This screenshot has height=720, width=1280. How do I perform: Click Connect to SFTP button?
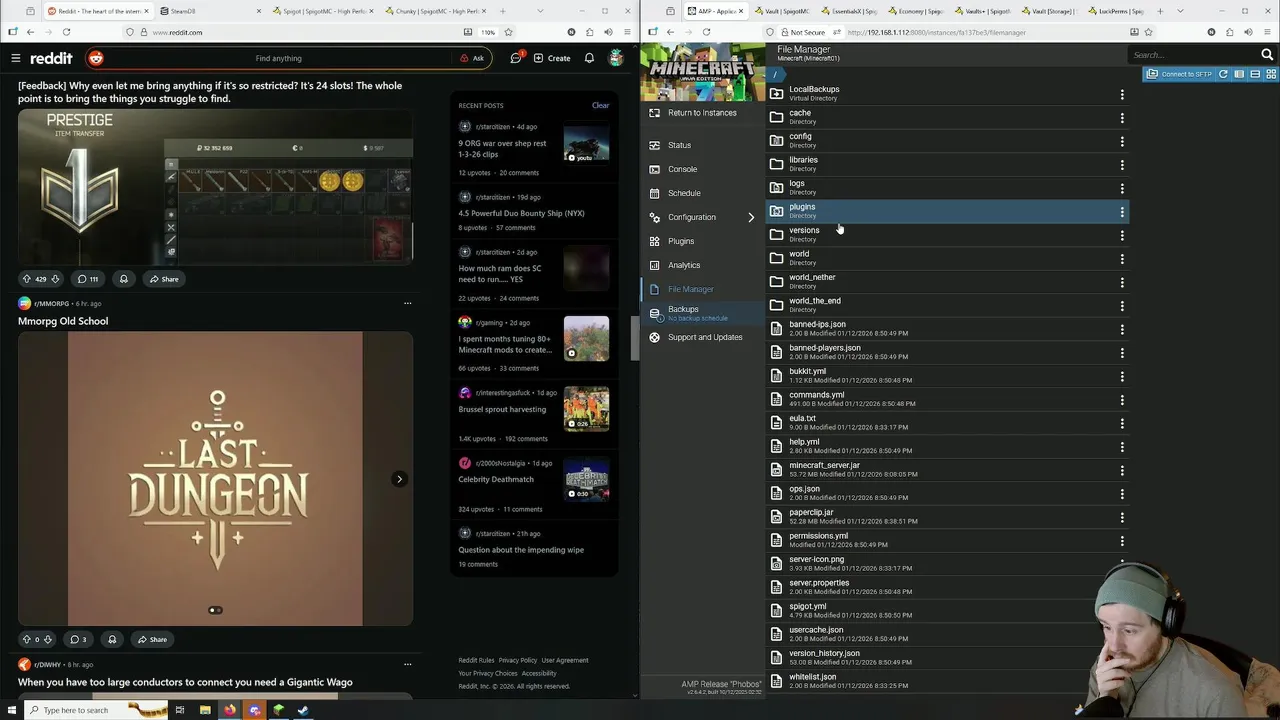coord(1179,74)
